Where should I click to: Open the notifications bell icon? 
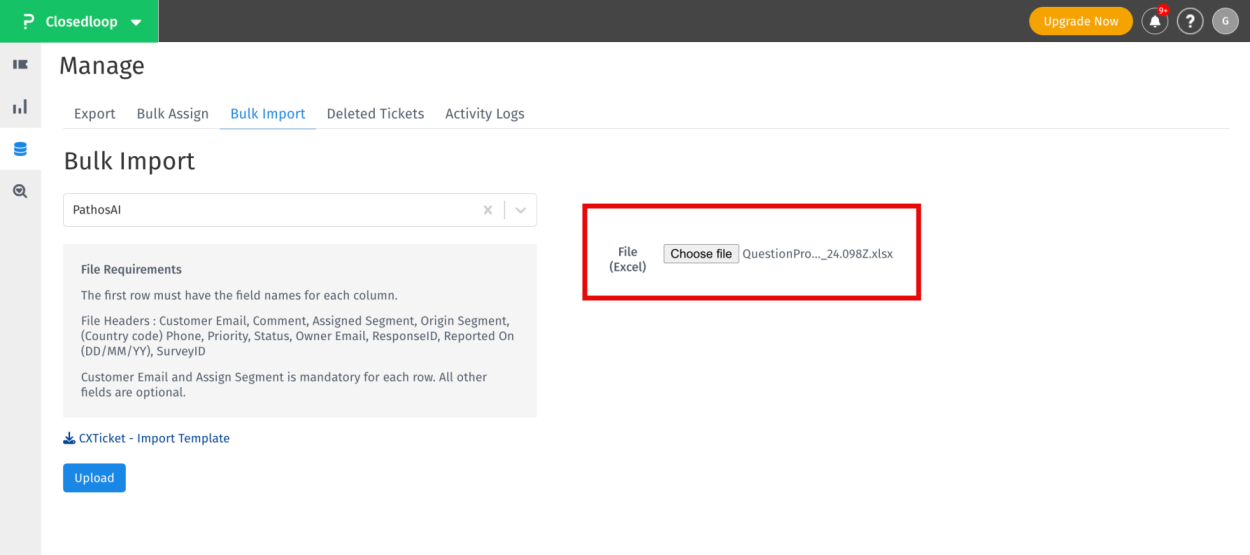(x=1155, y=21)
